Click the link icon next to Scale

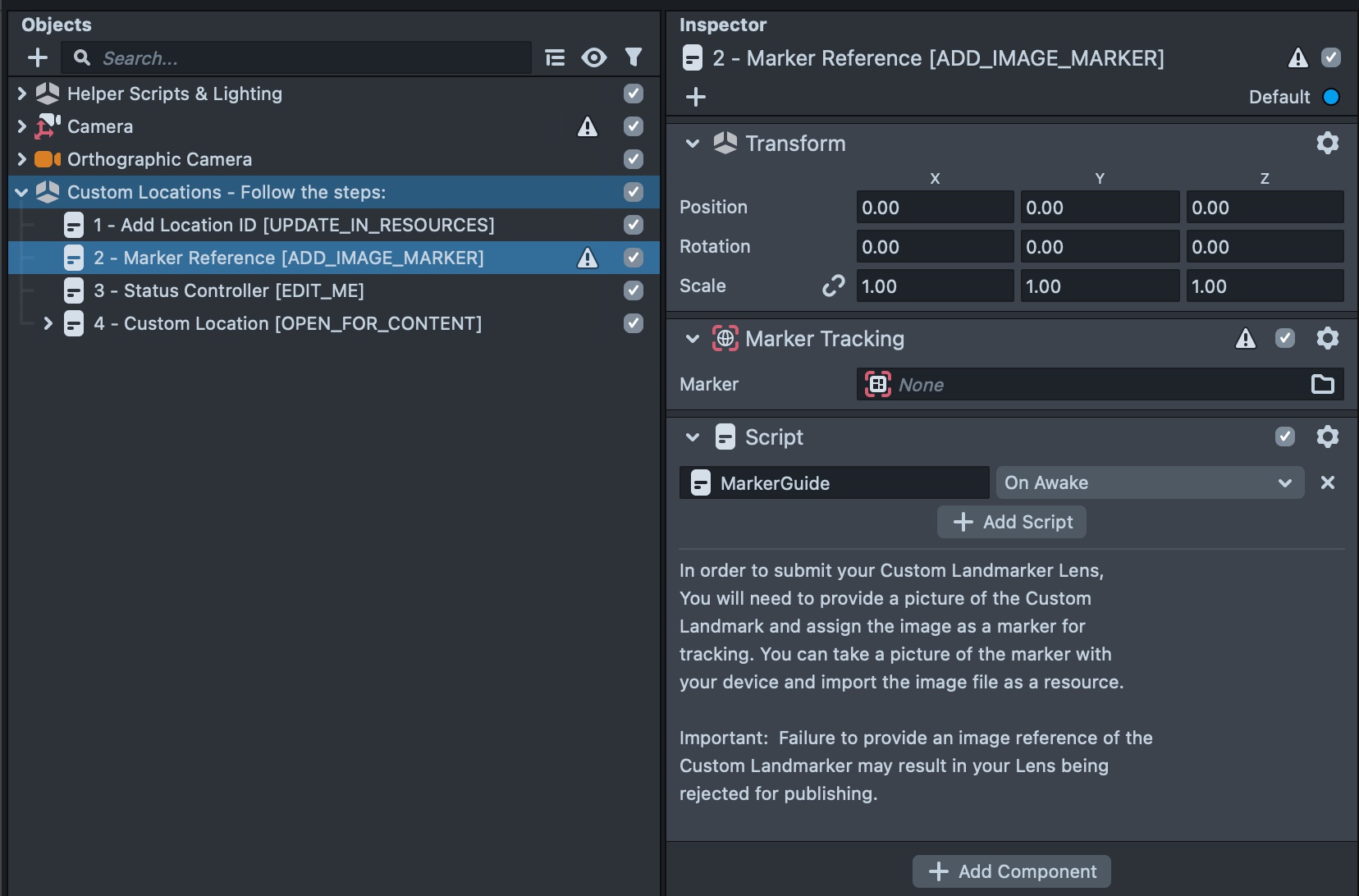[834, 286]
